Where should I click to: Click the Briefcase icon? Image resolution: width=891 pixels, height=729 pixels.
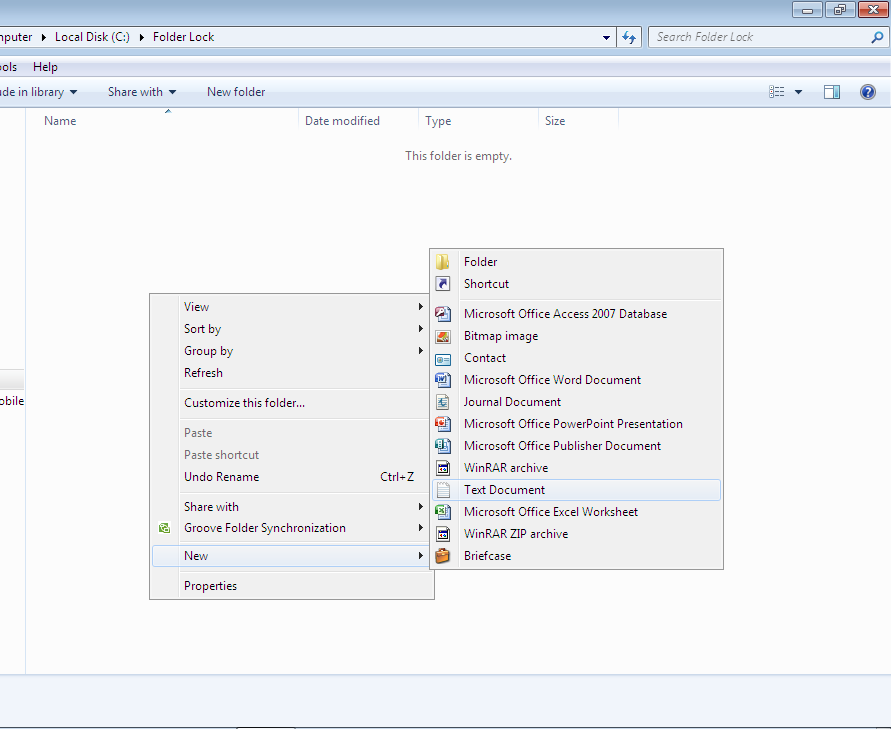tap(443, 556)
